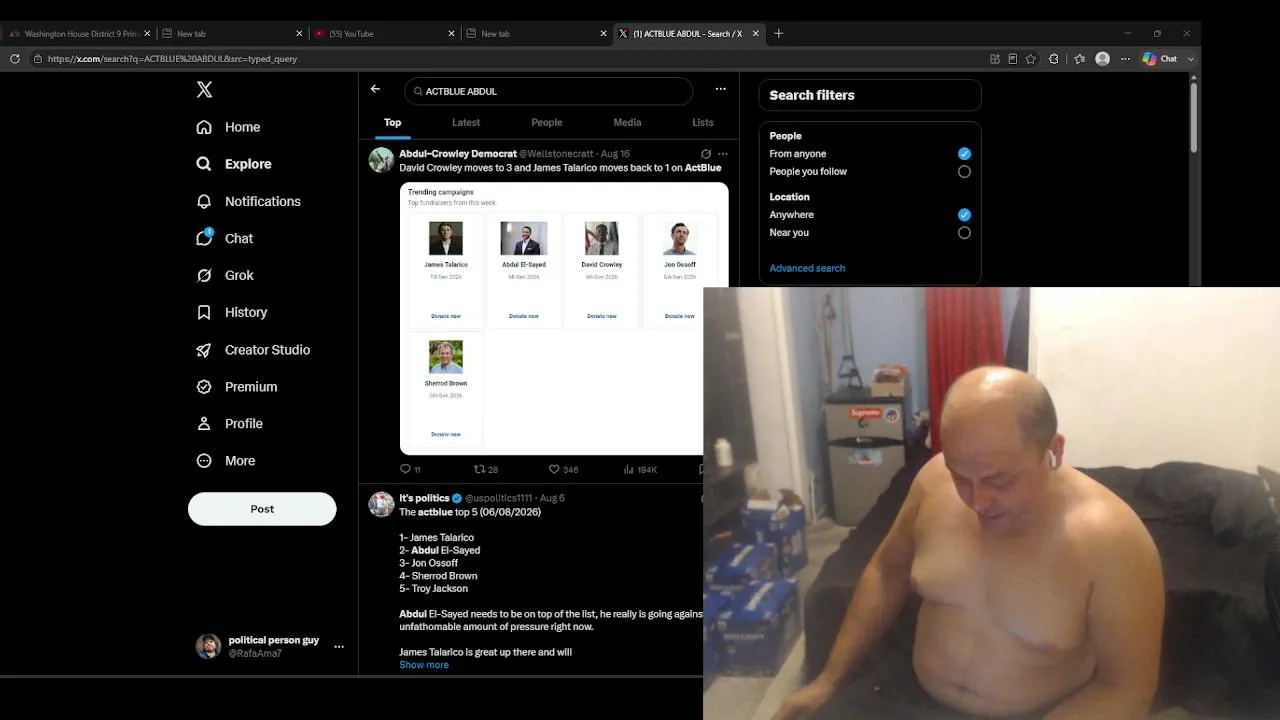The image size is (1280, 720).
Task: Open Advanced search link
Action: click(807, 268)
